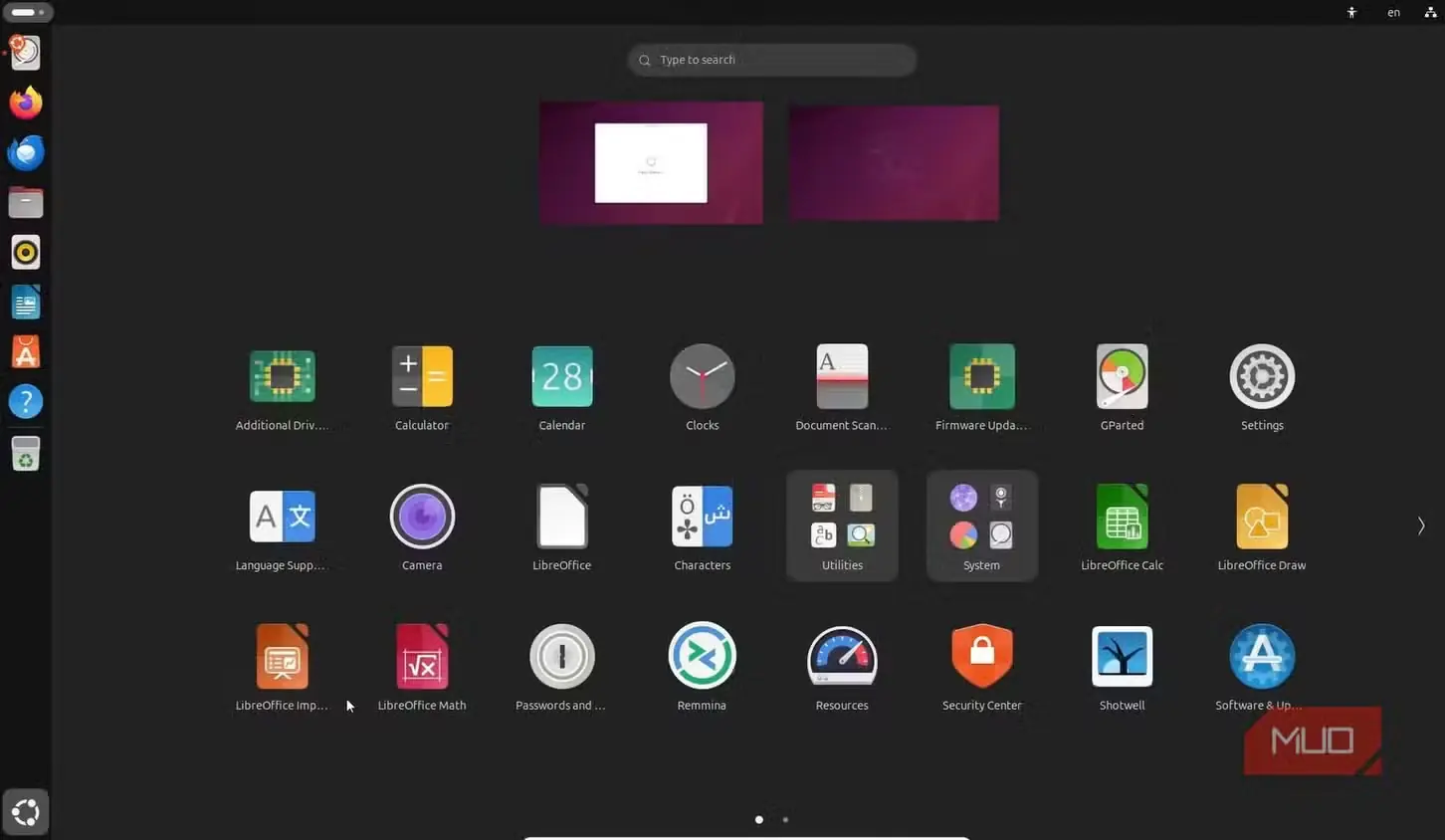Image resolution: width=1445 pixels, height=840 pixels.
Task: Launch the Clocks app
Action: pyautogui.click(x=703, y=376)
